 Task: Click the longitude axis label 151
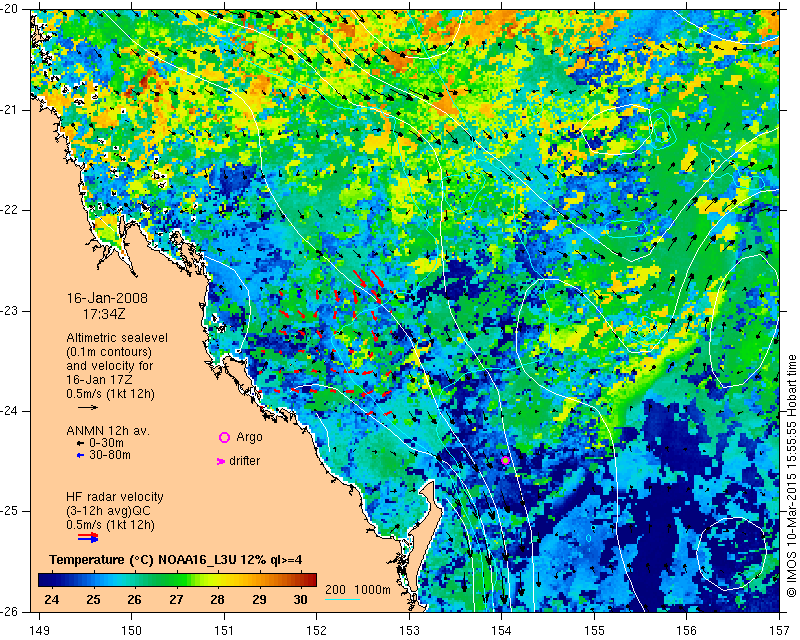pyautogui.click(x=224, y=631)
